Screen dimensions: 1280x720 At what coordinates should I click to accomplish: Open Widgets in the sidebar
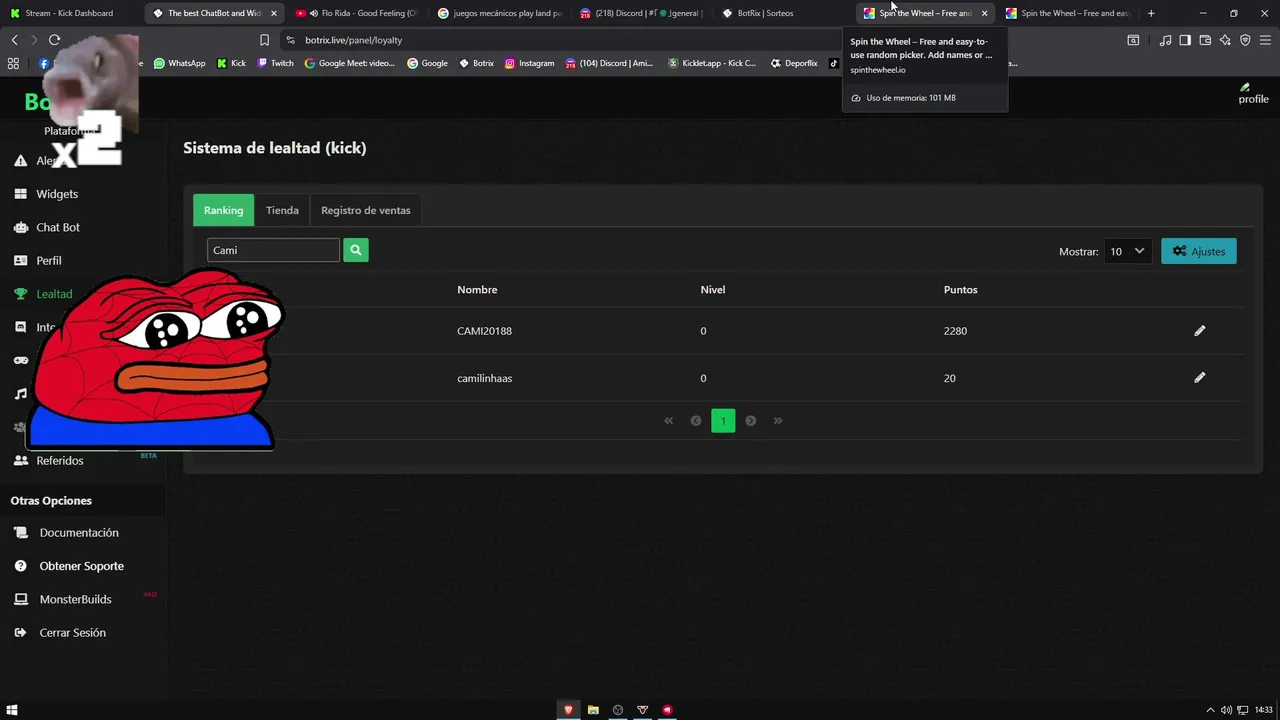pyautogui.click(x=57, y=194)
